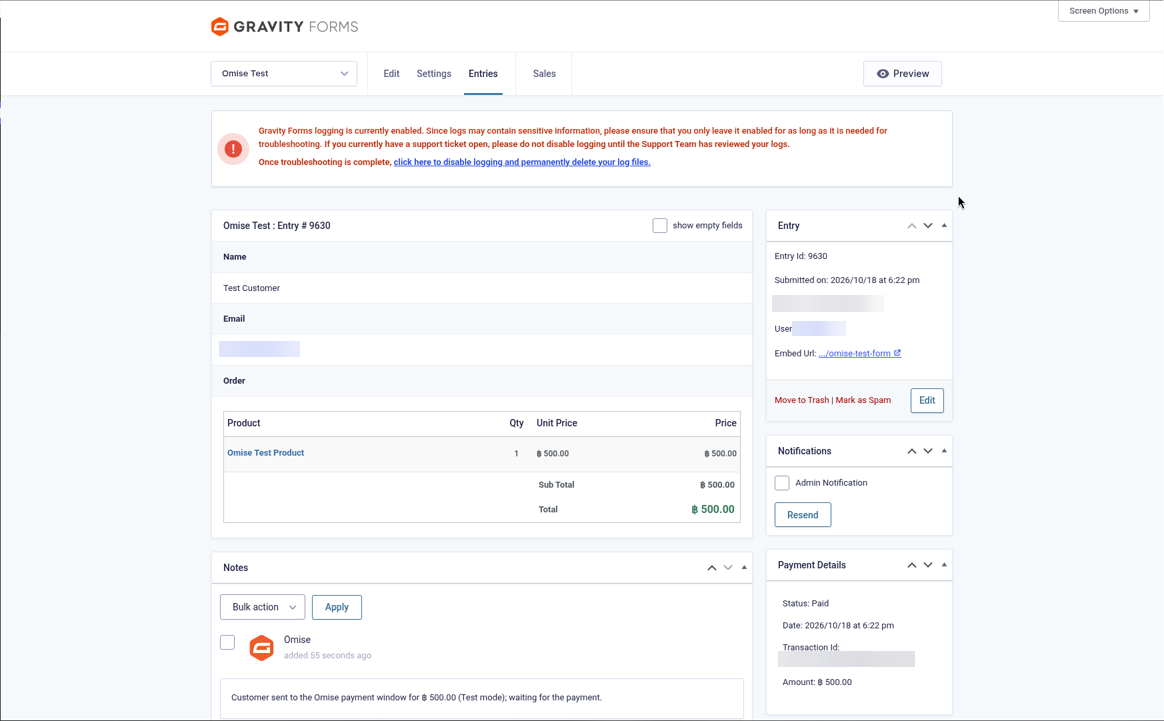Click the Gravity Forms logo
Screen dimensions: 1164x721
[x=284, y=27]
